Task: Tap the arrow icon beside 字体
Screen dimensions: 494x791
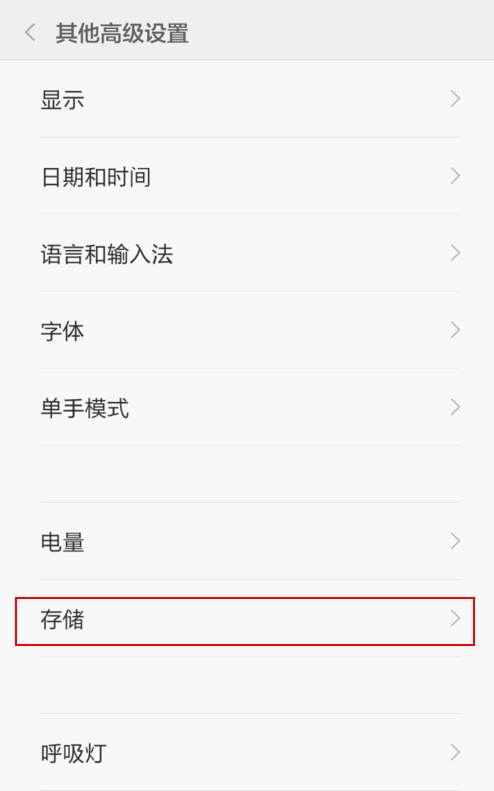Action: click(455, 330)
